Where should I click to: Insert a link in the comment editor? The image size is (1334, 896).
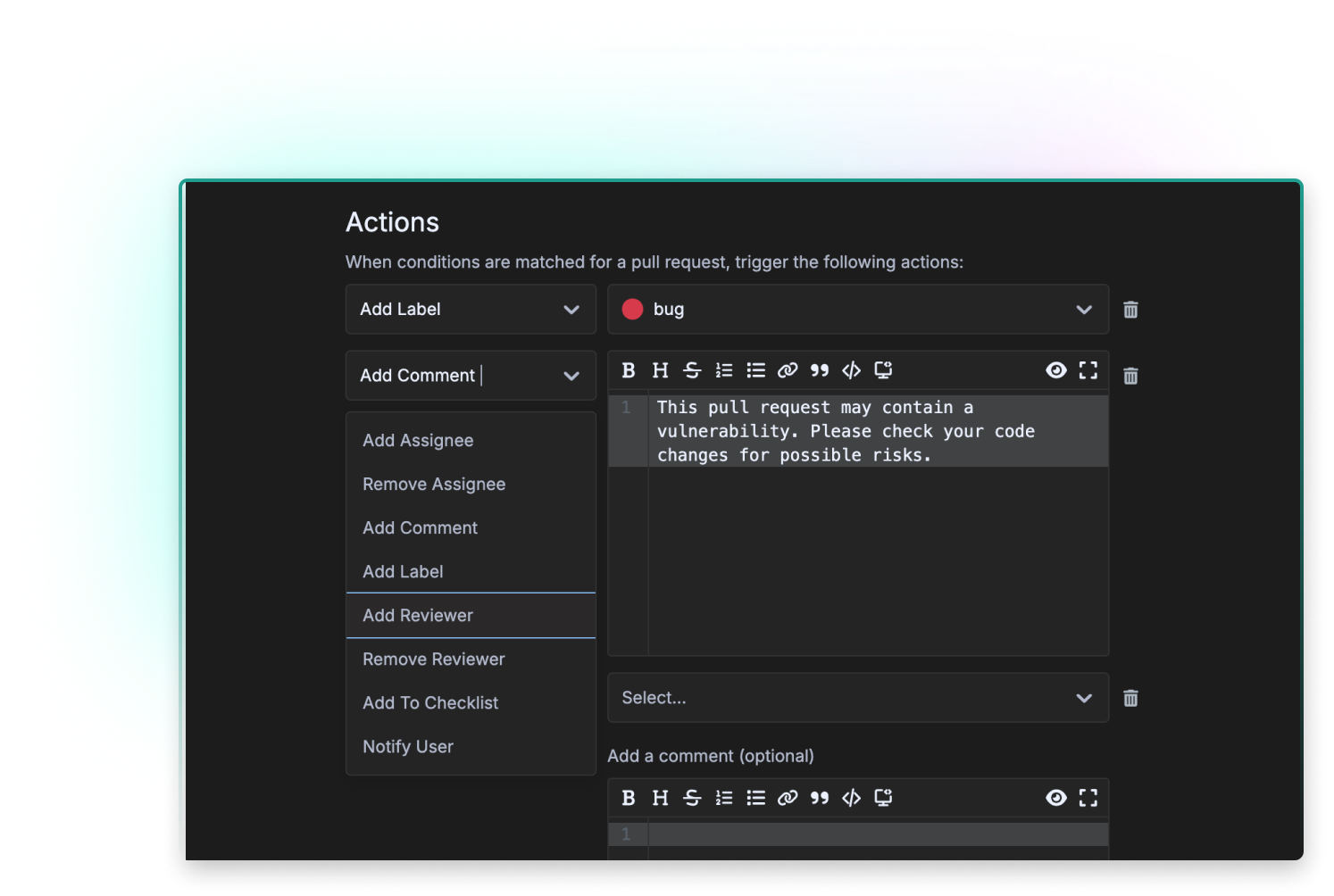click(788, 369)
